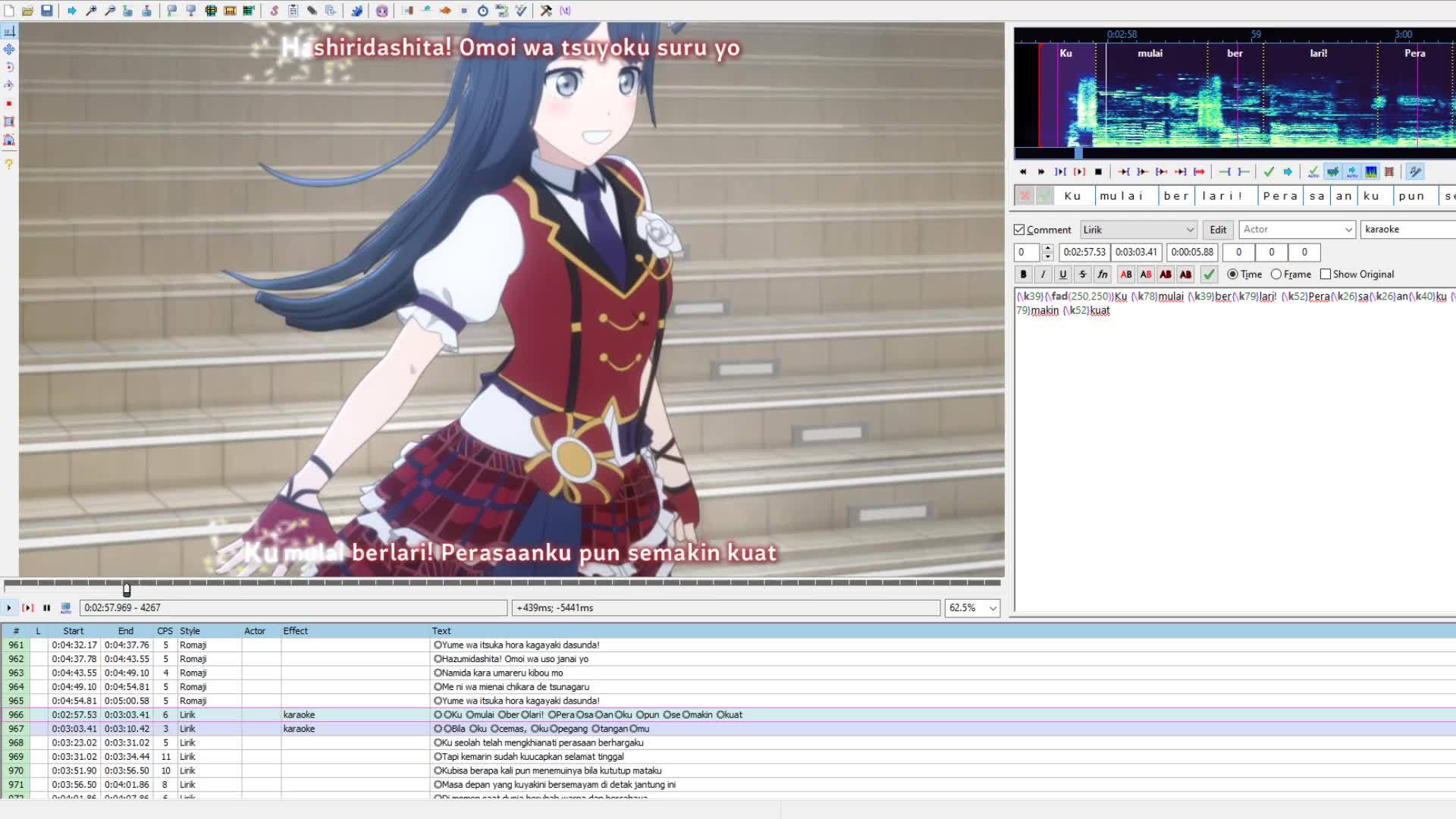Go to next line in audio
Screen dimensions: 1456x819
1041,172
